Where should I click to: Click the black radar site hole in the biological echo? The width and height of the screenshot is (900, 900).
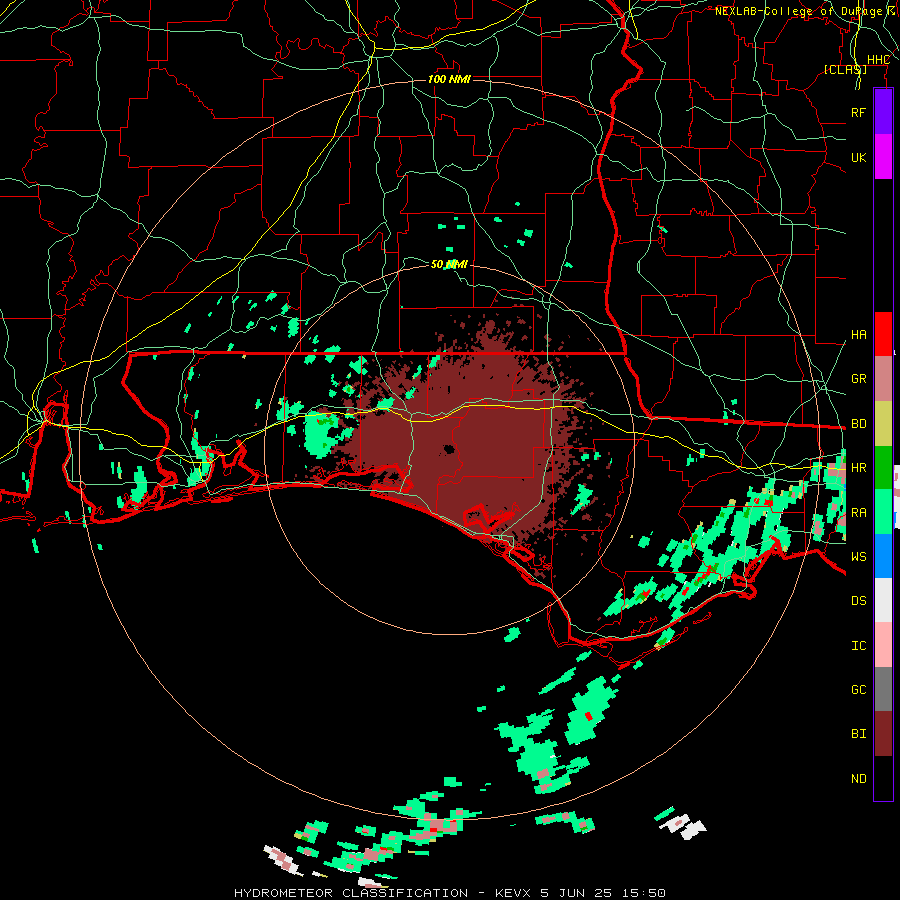pyautogui.click(x=449, y=449)
